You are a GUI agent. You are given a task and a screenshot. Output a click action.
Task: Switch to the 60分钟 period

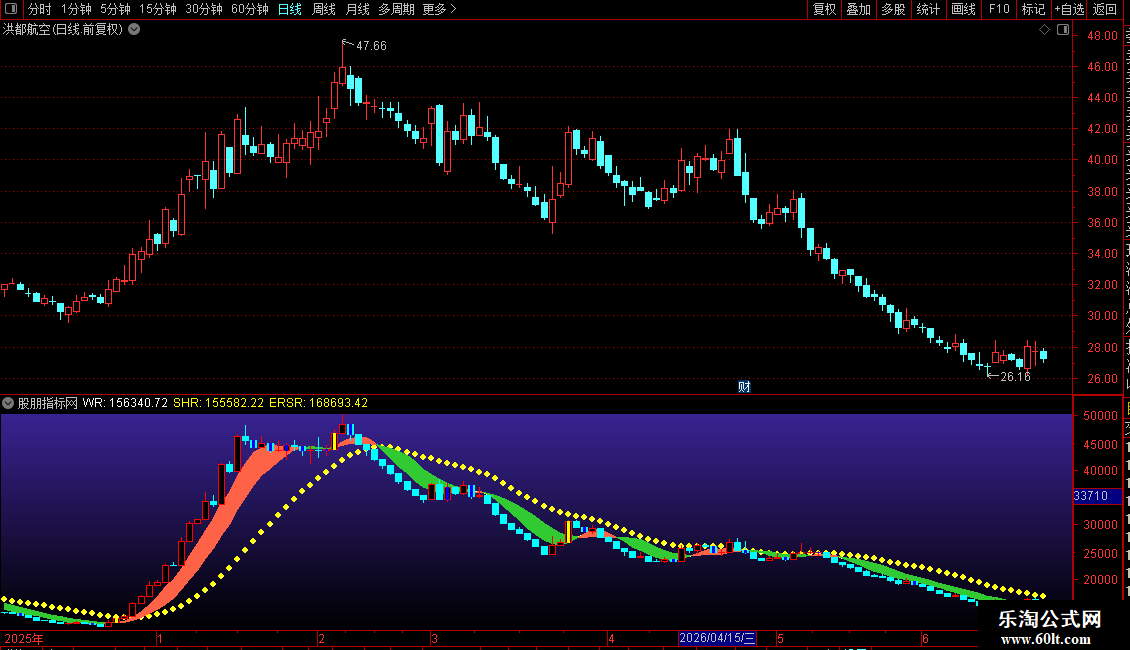250,9
